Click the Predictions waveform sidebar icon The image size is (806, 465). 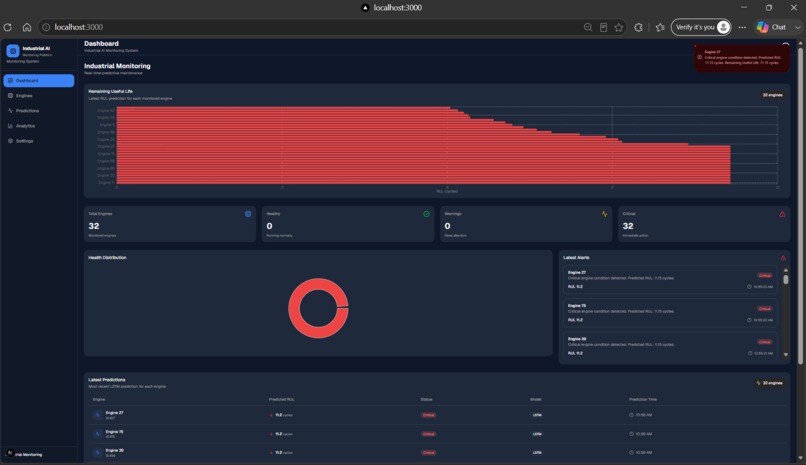point(10,110)
